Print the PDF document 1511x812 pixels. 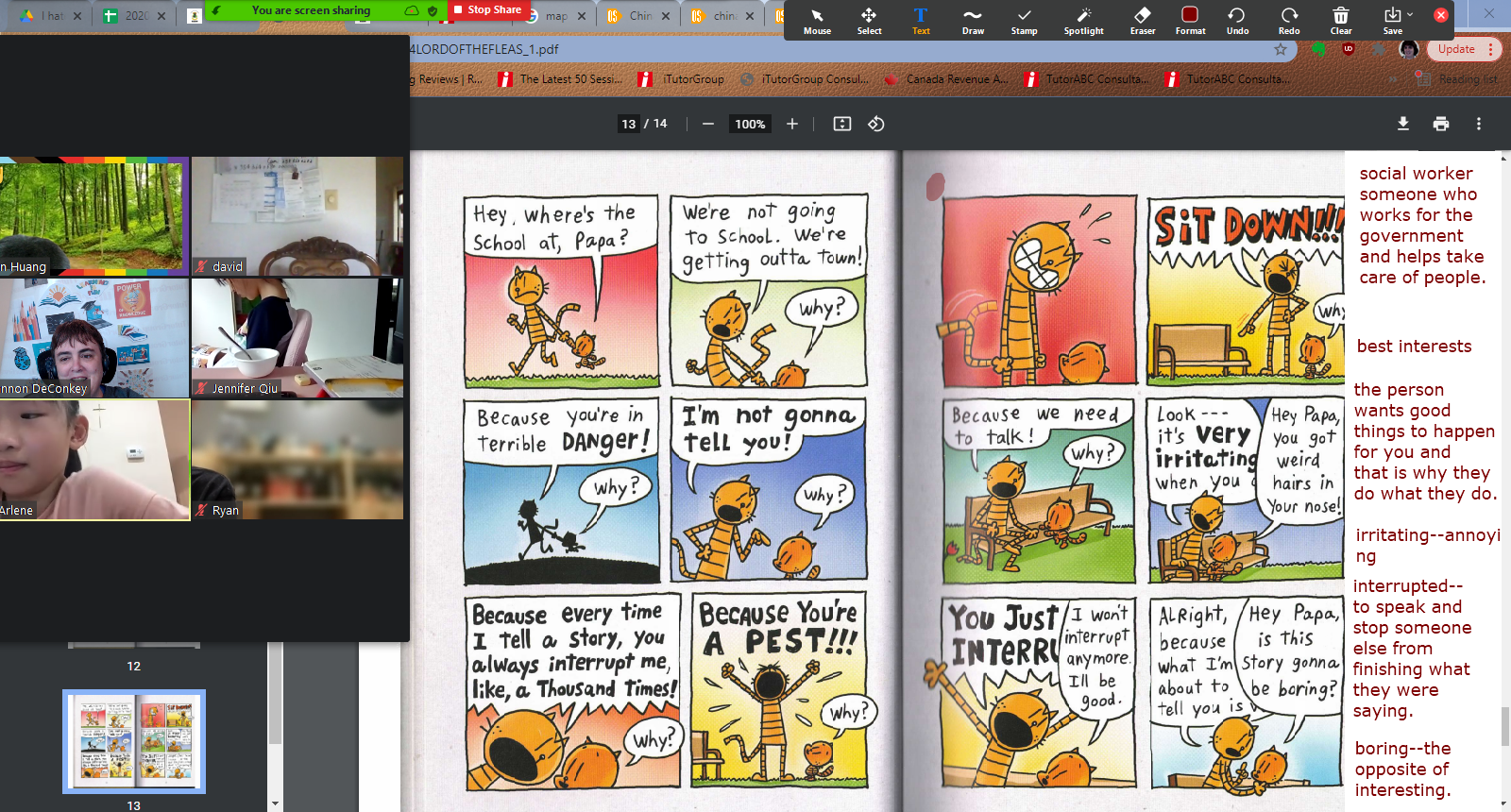click(x=1440, y=124)
